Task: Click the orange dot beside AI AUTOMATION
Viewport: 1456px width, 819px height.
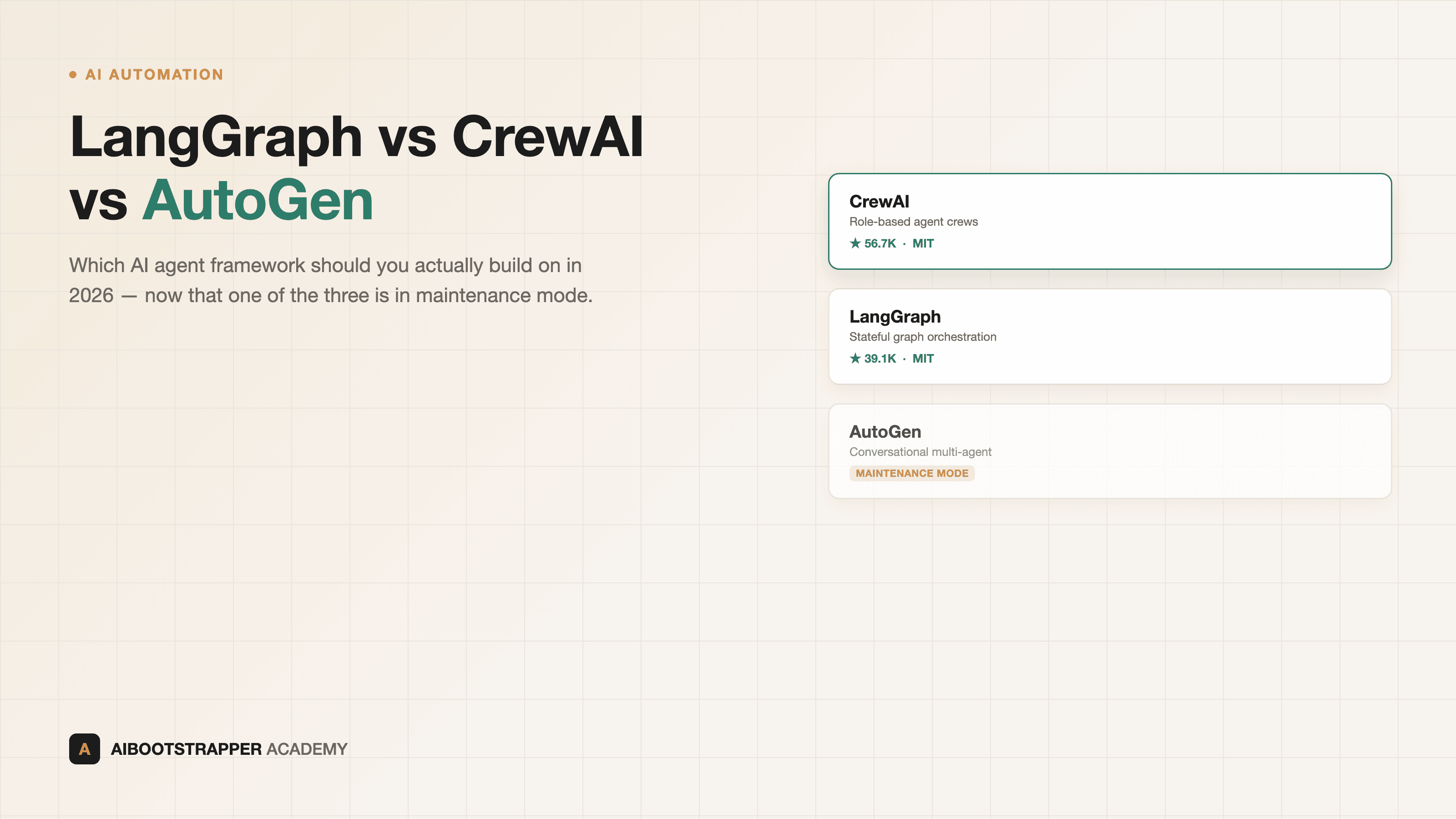Action: (73, 75)
